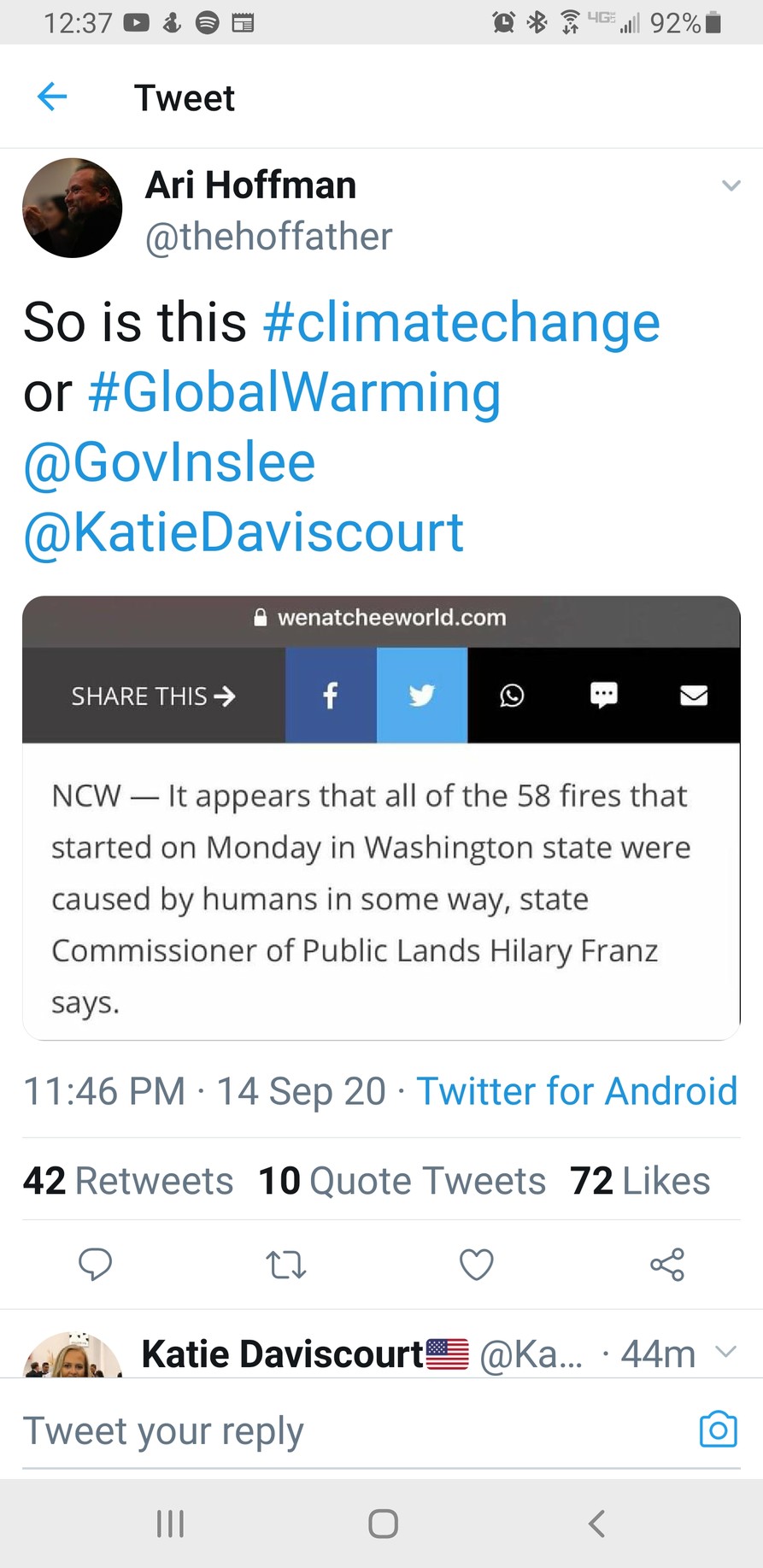Expand Katie Daviscourt reply options chevron
The width and height of the screenshot is (763, 1568).
pos(725,1351)
